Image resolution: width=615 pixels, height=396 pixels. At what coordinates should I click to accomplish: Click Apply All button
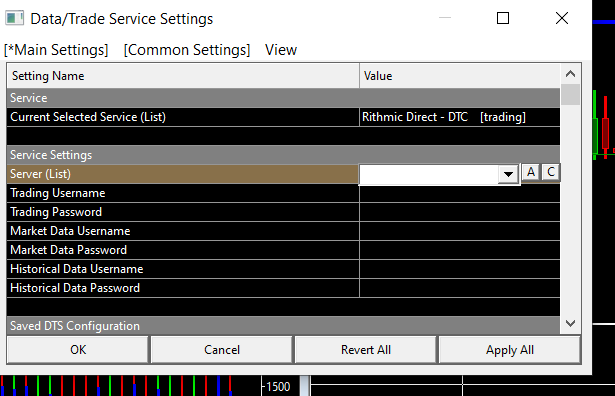[x=509, y=350]
